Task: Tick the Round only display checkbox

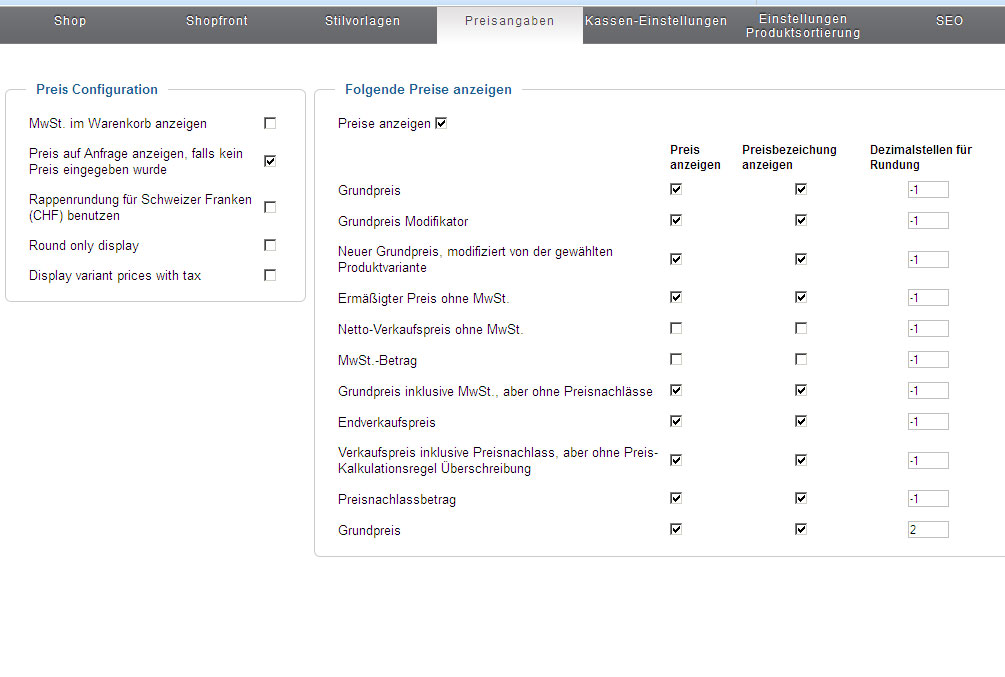Action: (270, 245)
